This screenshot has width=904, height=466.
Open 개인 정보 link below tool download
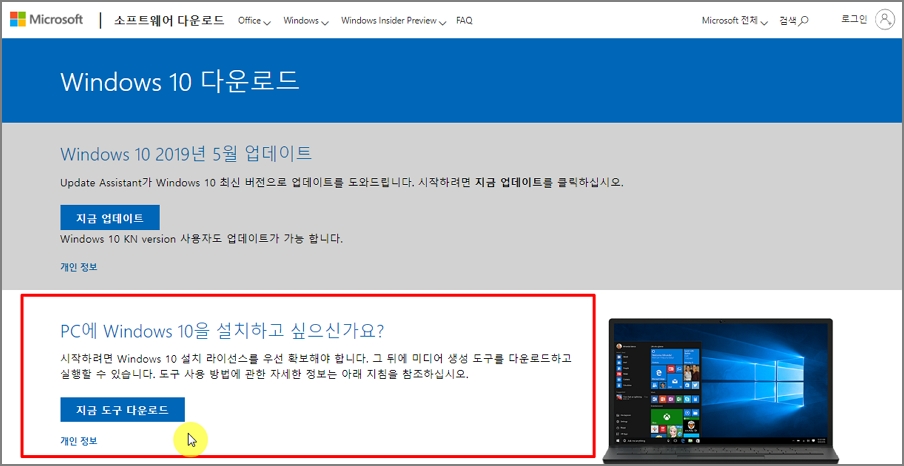79,441
